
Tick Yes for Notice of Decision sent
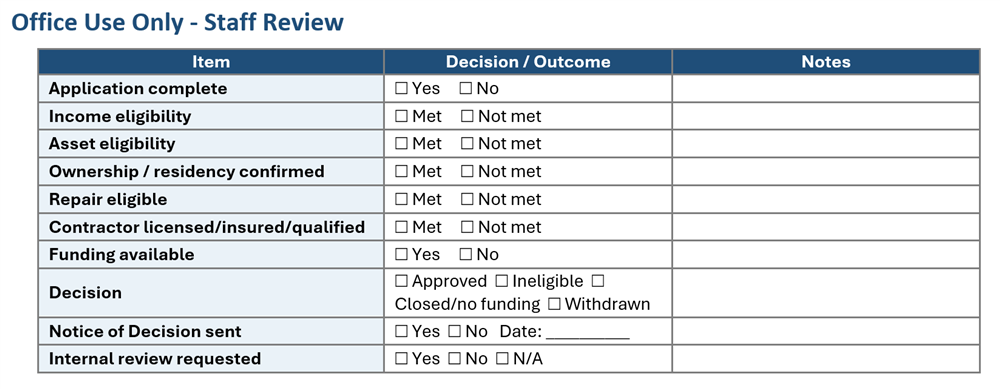pos(401,332)
